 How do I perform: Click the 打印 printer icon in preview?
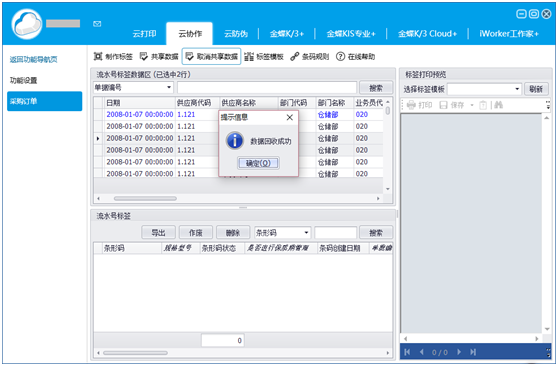click(x=411, y=105)
